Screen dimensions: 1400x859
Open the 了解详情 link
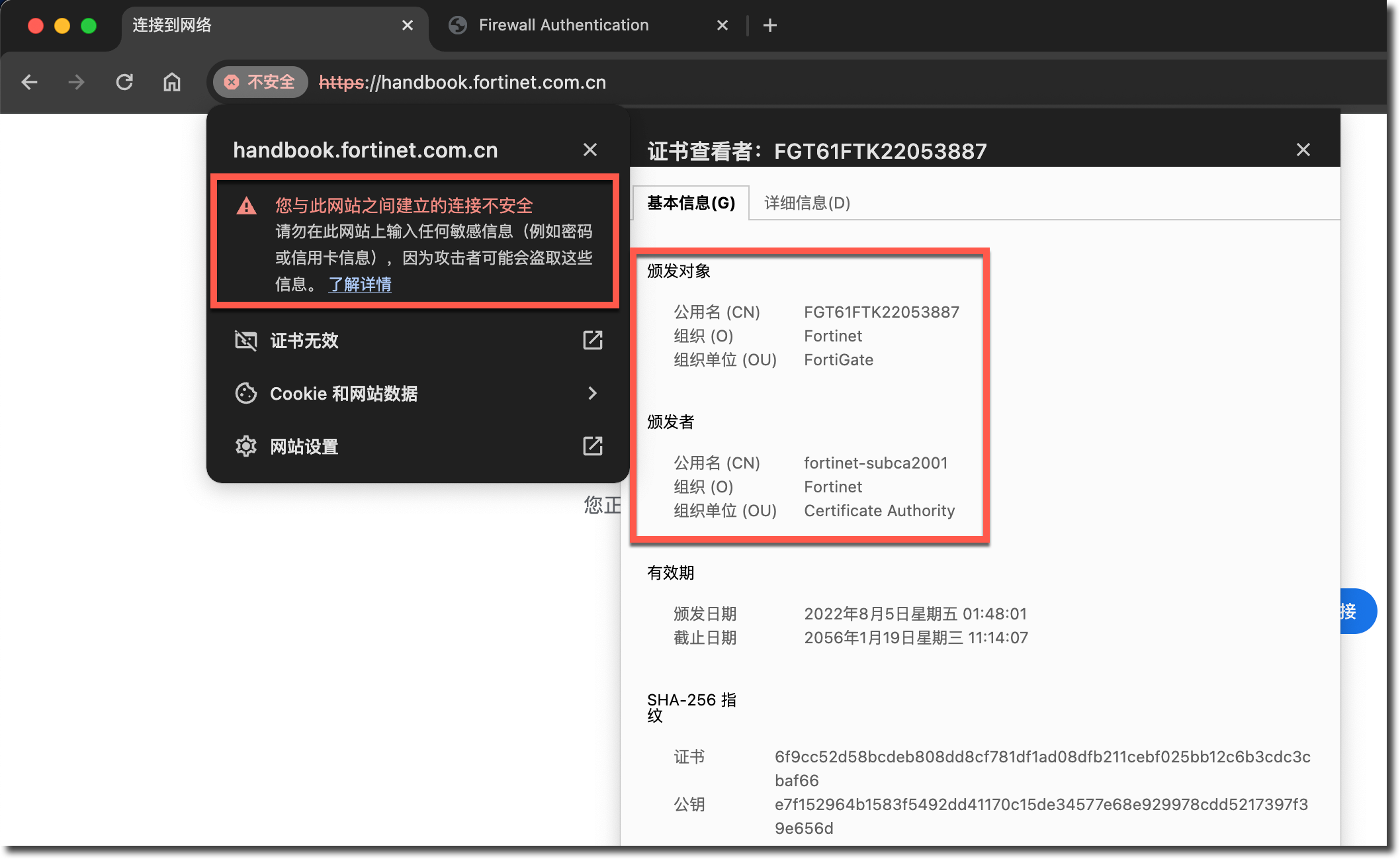pyautogui.click(x=360, y=285)
